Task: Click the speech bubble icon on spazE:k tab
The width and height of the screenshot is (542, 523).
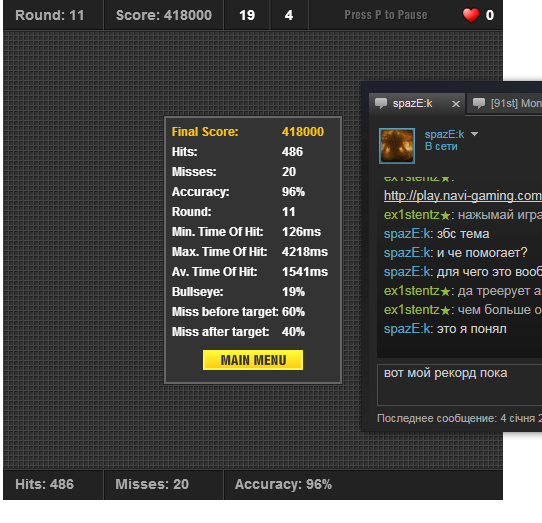Action: tap(381, 103)
